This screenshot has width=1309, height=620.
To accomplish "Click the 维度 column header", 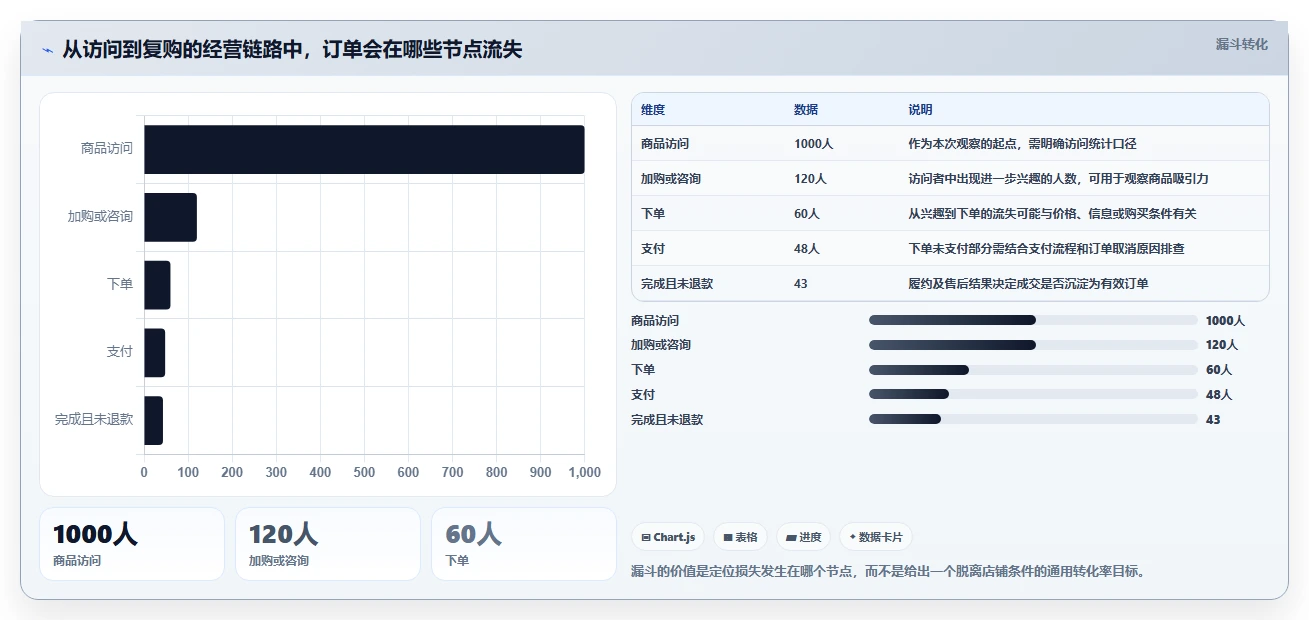I will tap(653, 110).
